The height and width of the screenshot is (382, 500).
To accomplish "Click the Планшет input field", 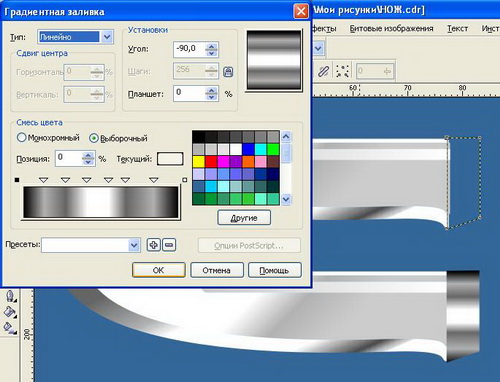I will 189,93.
